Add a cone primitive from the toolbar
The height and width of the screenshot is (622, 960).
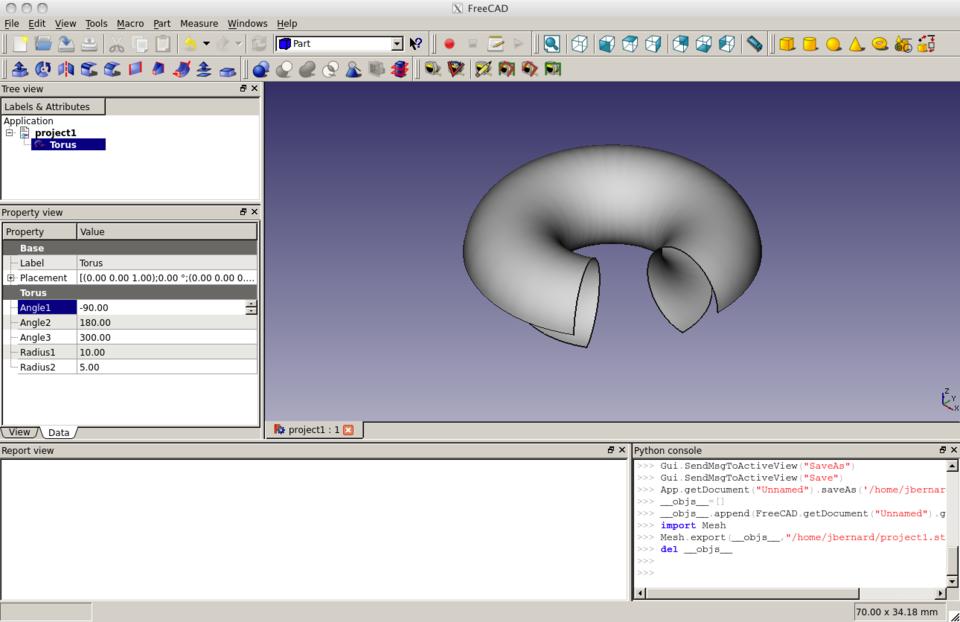click(856, 44)
